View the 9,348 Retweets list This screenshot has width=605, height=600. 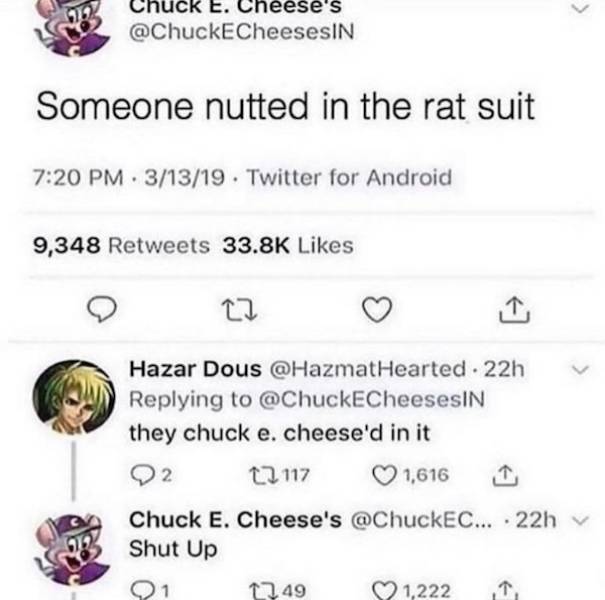tap(122, 245)
